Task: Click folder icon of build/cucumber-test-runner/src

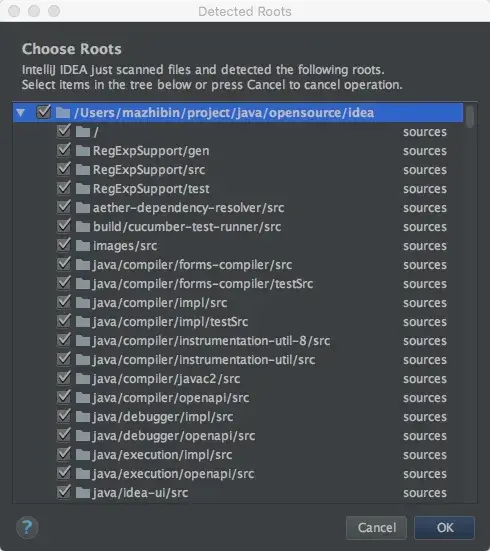Action: pyautogui.click(x=83, y=227)
